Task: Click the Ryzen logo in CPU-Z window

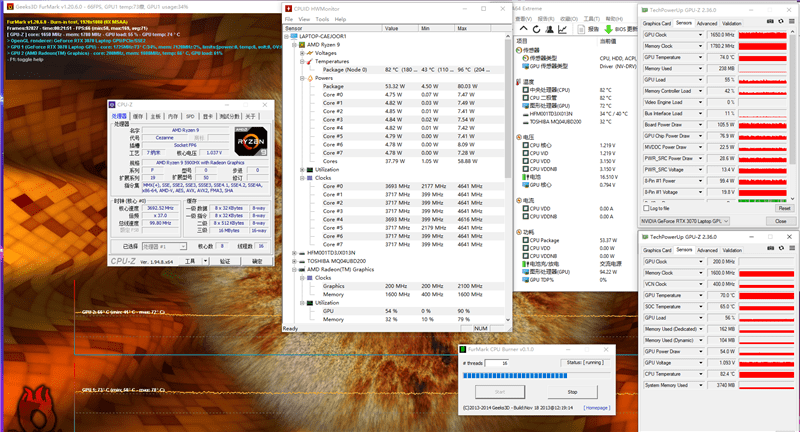Action: click(x=251, y=141)
